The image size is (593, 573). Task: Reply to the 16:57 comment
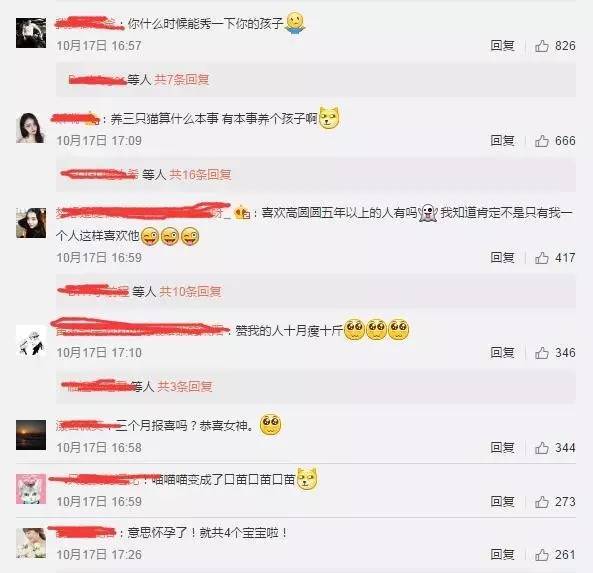point(502,46)
